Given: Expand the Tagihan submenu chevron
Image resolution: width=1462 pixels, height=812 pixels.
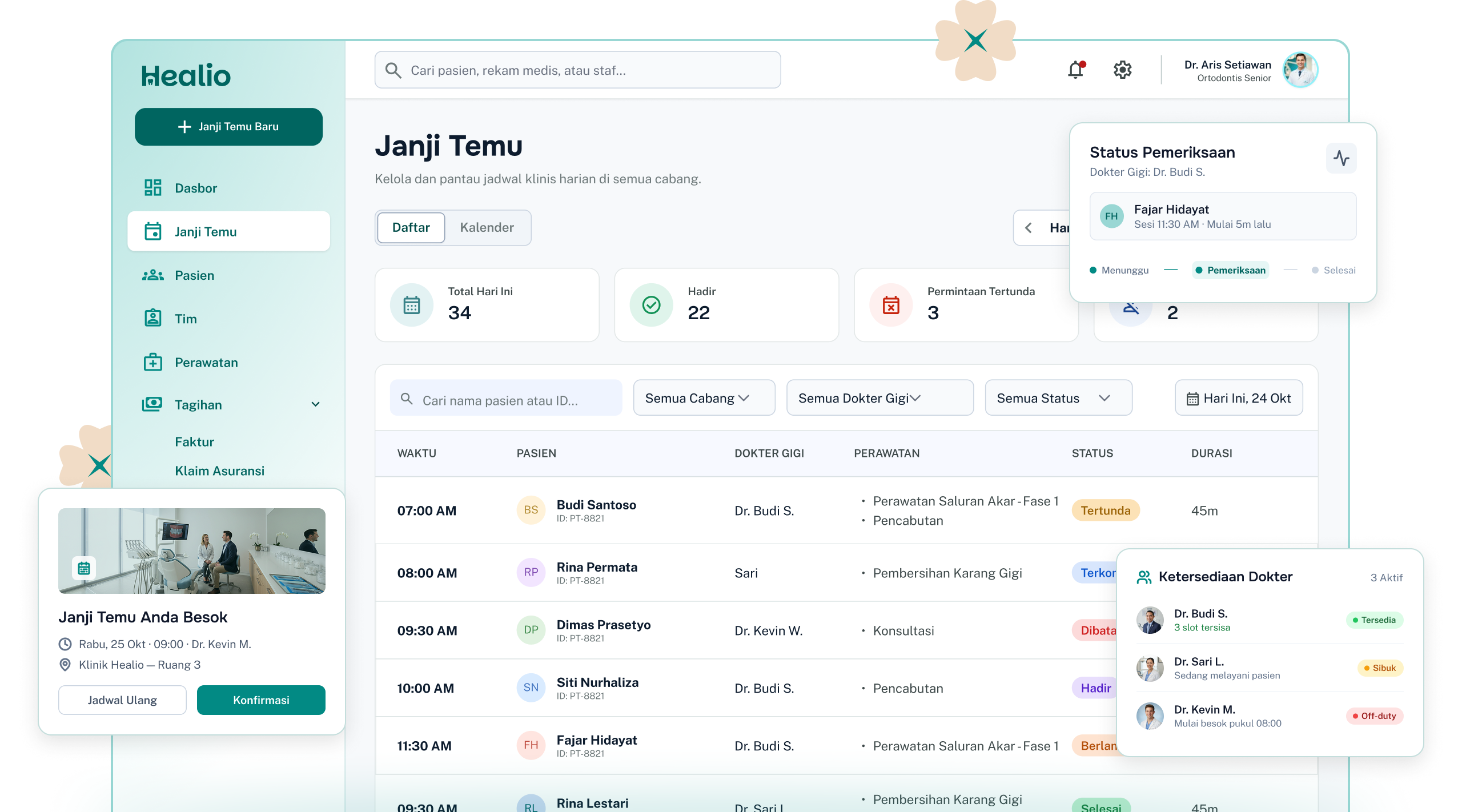Looking at the screenshot, I should [x=315, y=404].
